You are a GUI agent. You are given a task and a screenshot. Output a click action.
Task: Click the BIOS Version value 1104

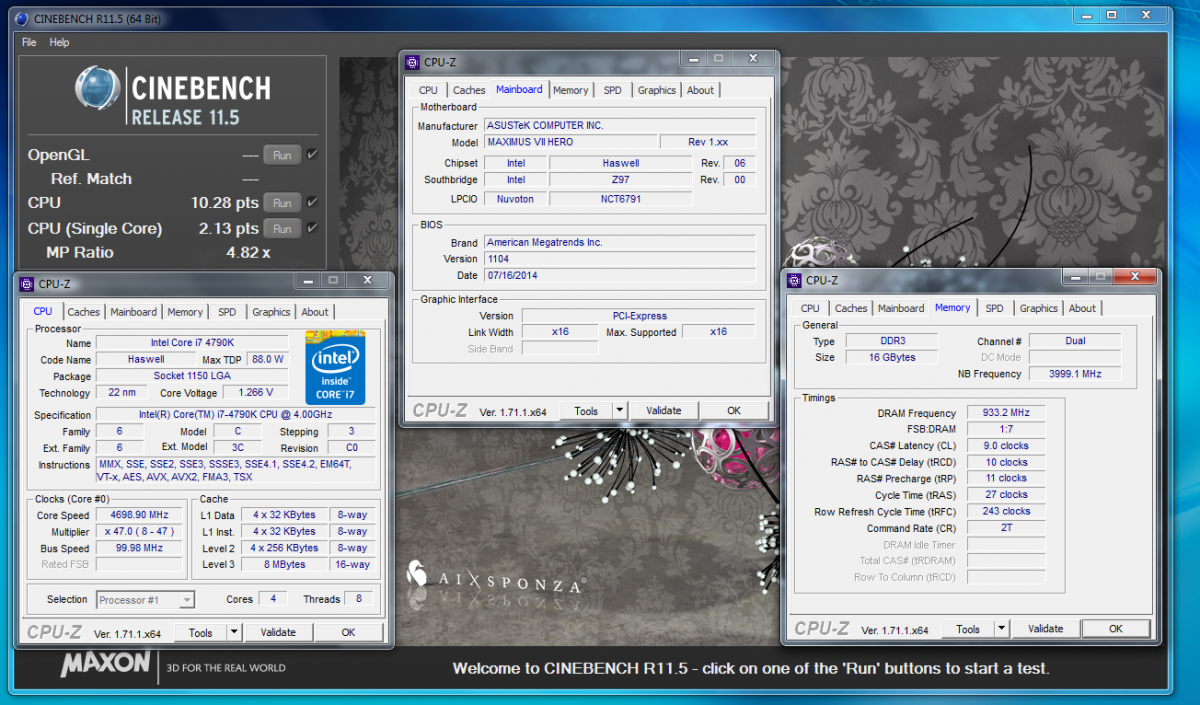[x=620, y=258]
